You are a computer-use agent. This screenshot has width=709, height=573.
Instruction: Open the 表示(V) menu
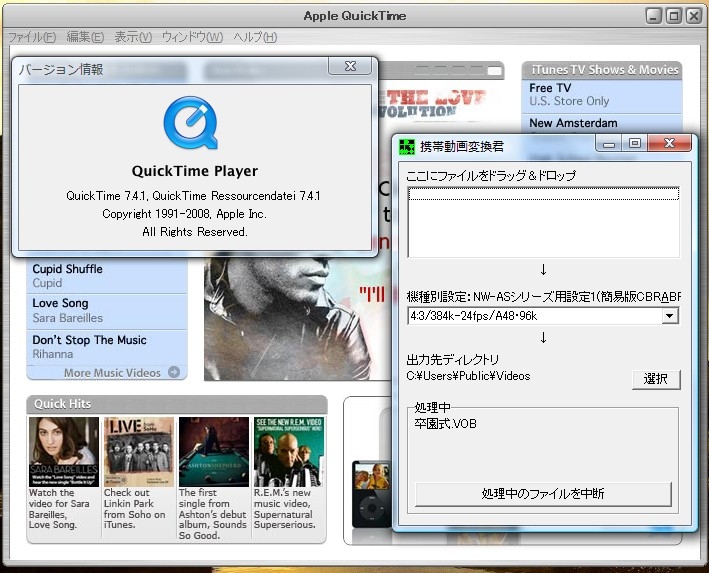[x=133, y=37]
